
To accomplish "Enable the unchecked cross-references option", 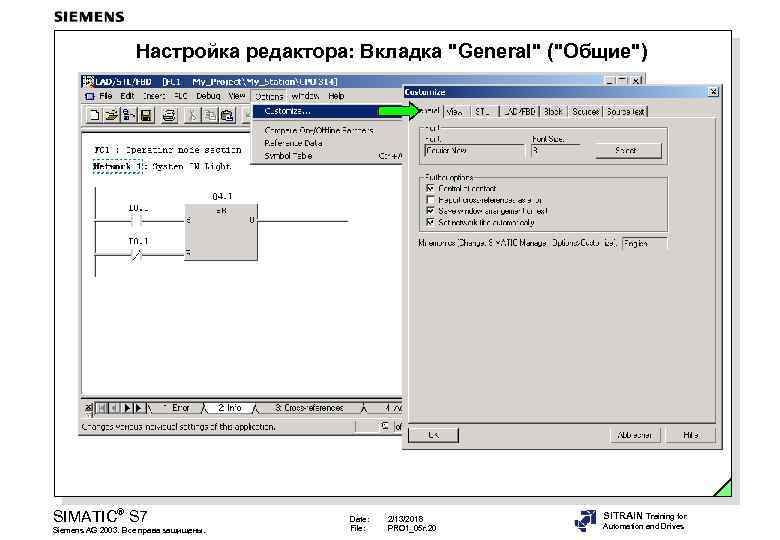I will coord(431,200).
